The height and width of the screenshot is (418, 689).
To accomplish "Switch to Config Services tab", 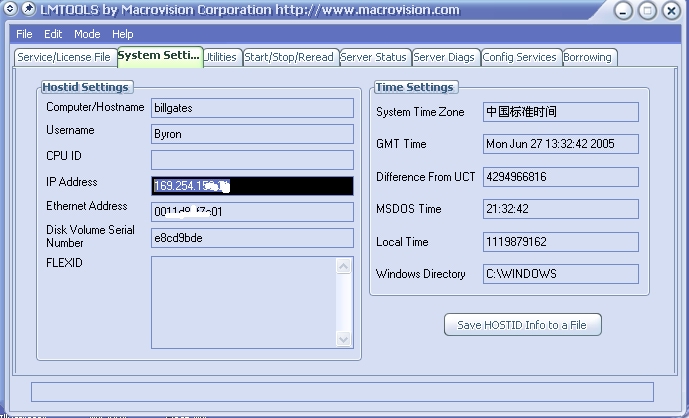I will [520, 57].
